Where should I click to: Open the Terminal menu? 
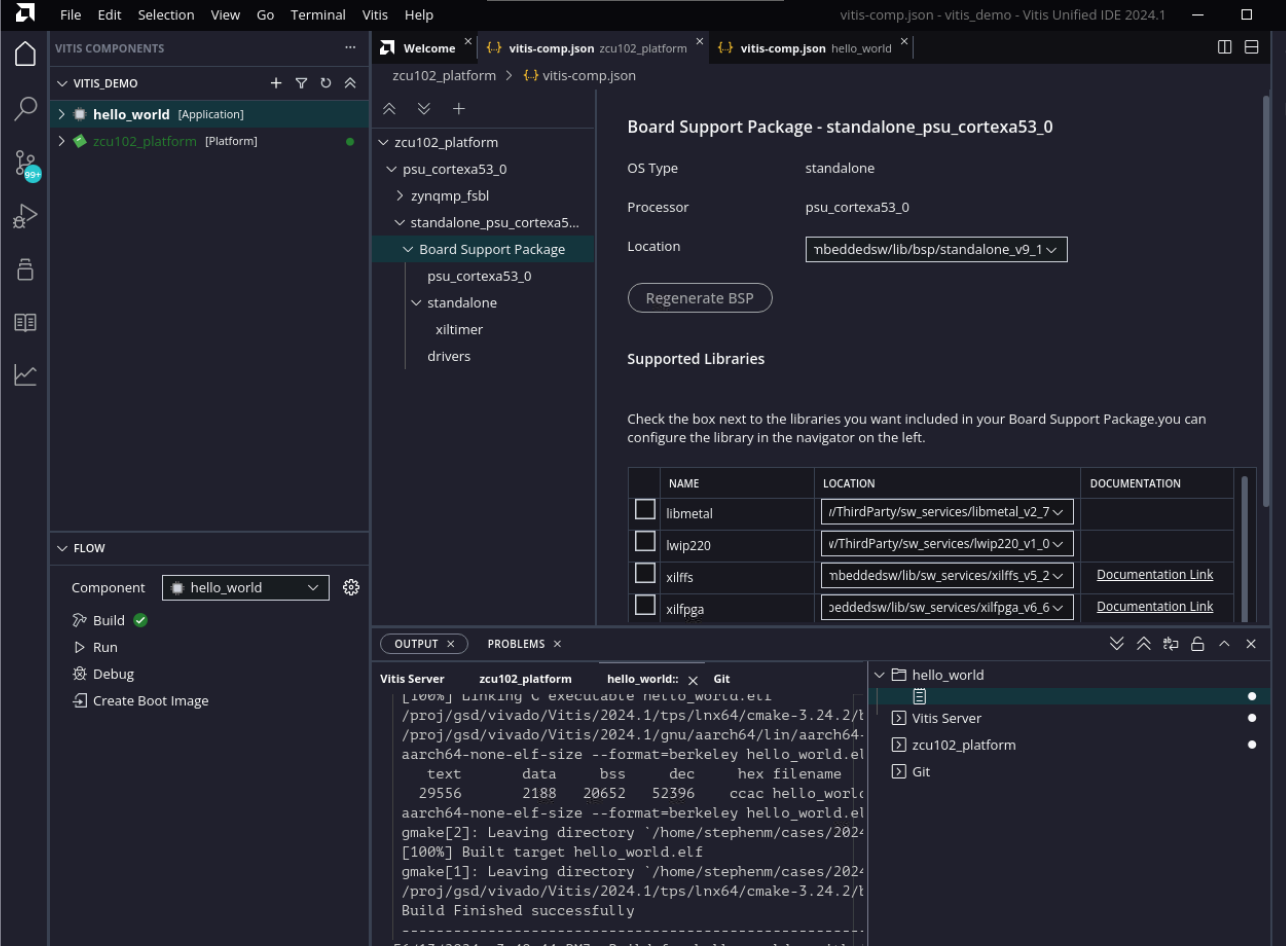pyautogui.click(x=318, y=15)
